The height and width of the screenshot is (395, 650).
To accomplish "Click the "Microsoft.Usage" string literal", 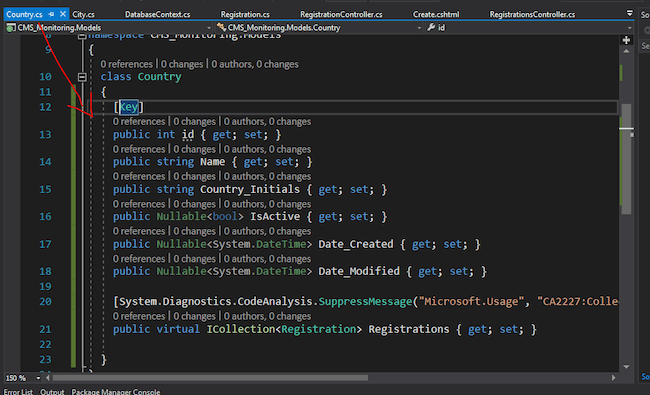I will point(471,301).
